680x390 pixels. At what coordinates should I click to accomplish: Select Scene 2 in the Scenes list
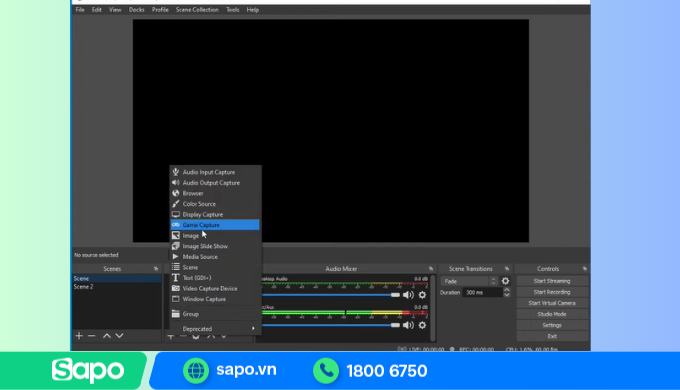tap(117, 287)
